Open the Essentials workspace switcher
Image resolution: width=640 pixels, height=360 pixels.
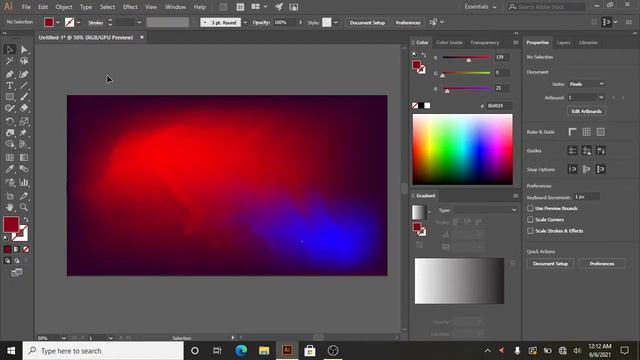[x=480, y=7]
